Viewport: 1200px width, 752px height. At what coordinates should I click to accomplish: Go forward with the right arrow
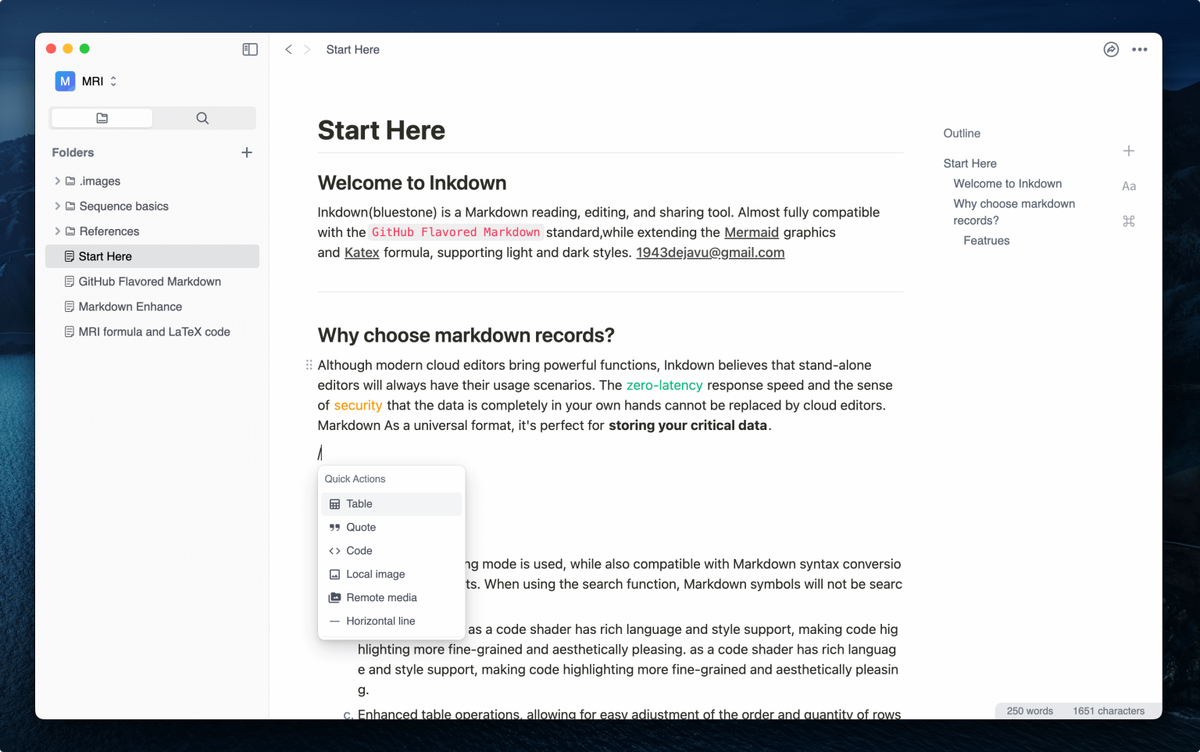(307, 49)
